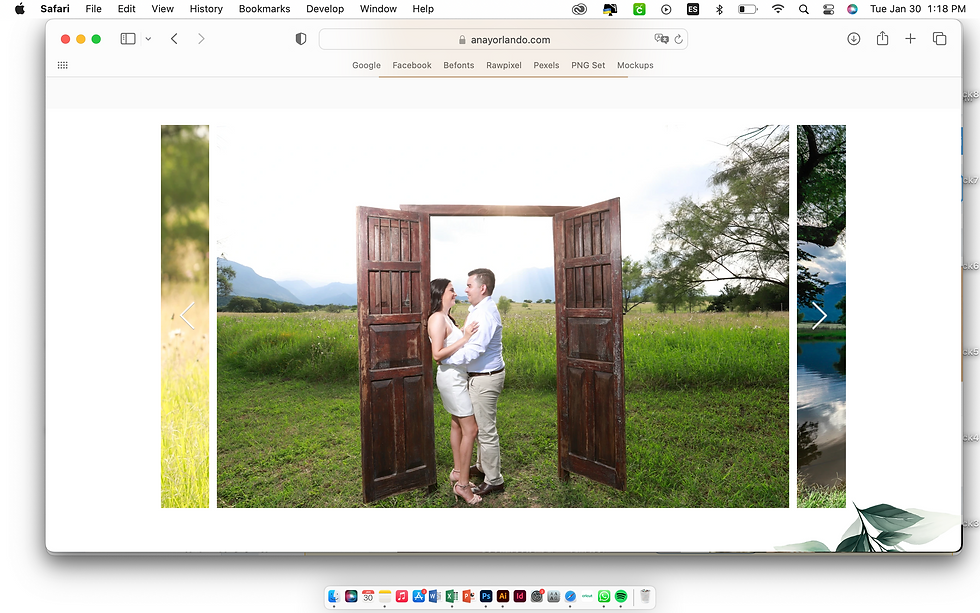Open Finder from the Dock
Image resolution: width=980 pixels, height=613 pixels.
[334, 596]
